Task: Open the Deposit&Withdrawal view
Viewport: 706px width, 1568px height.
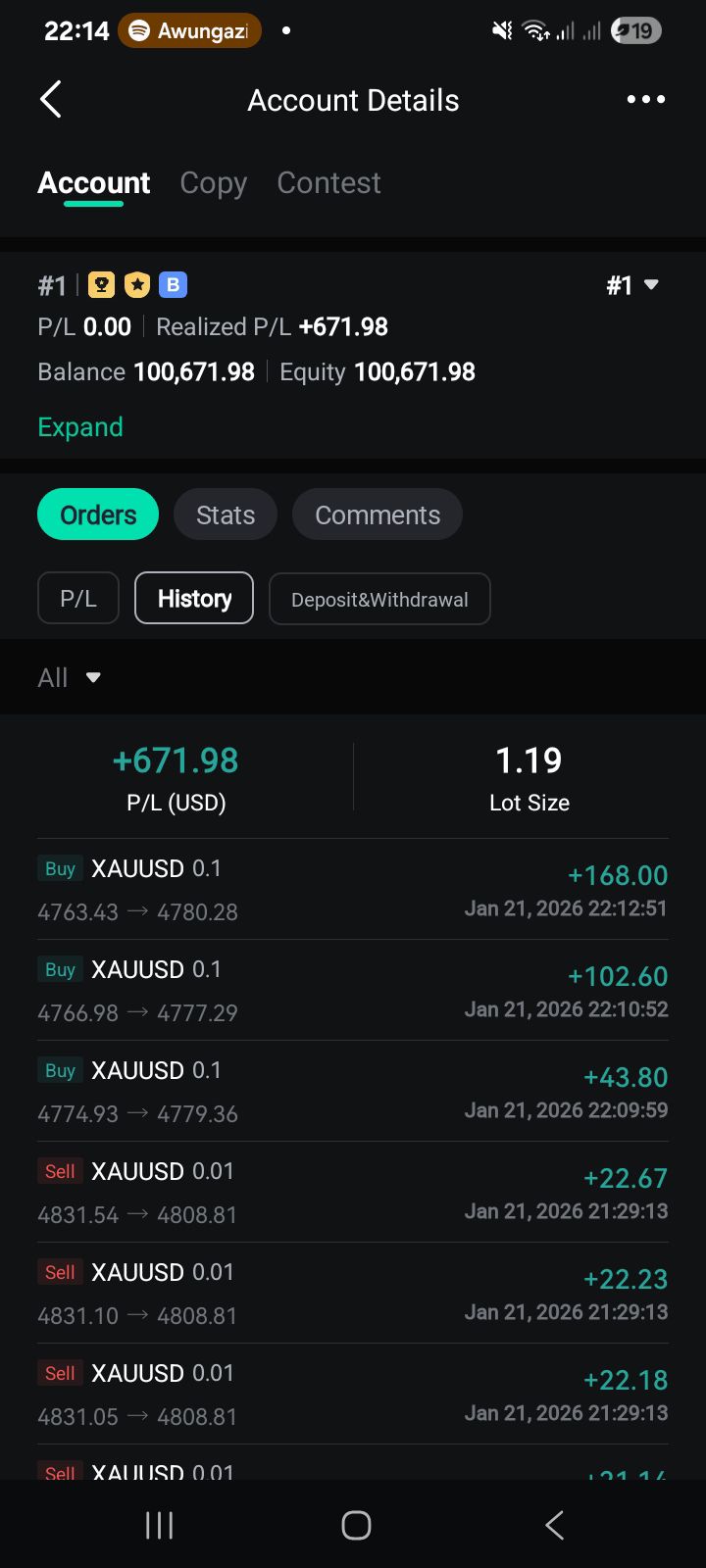Action: 379,599
